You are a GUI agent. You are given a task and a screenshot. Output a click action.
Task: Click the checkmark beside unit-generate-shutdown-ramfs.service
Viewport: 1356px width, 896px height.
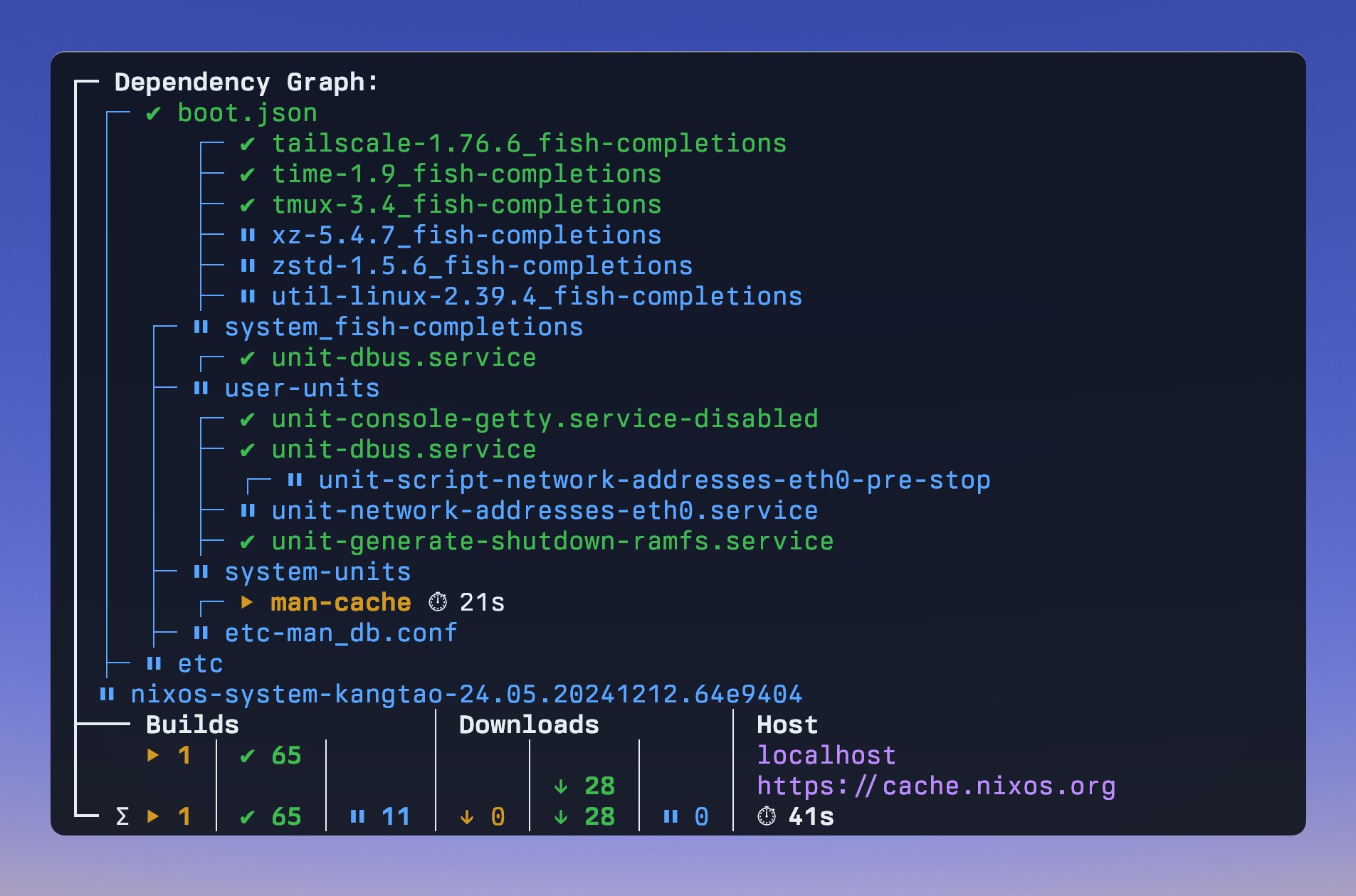coord(248,542)
